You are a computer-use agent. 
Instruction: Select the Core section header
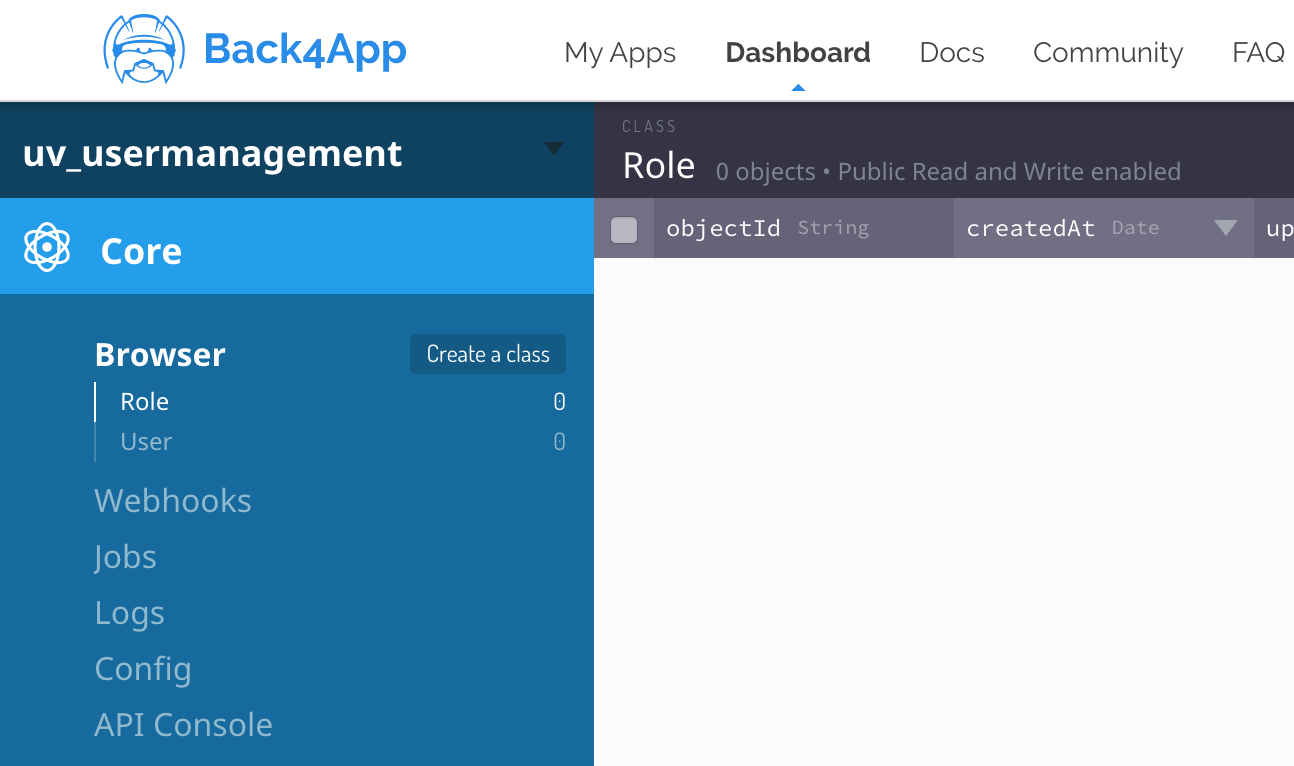pos(297,246)
